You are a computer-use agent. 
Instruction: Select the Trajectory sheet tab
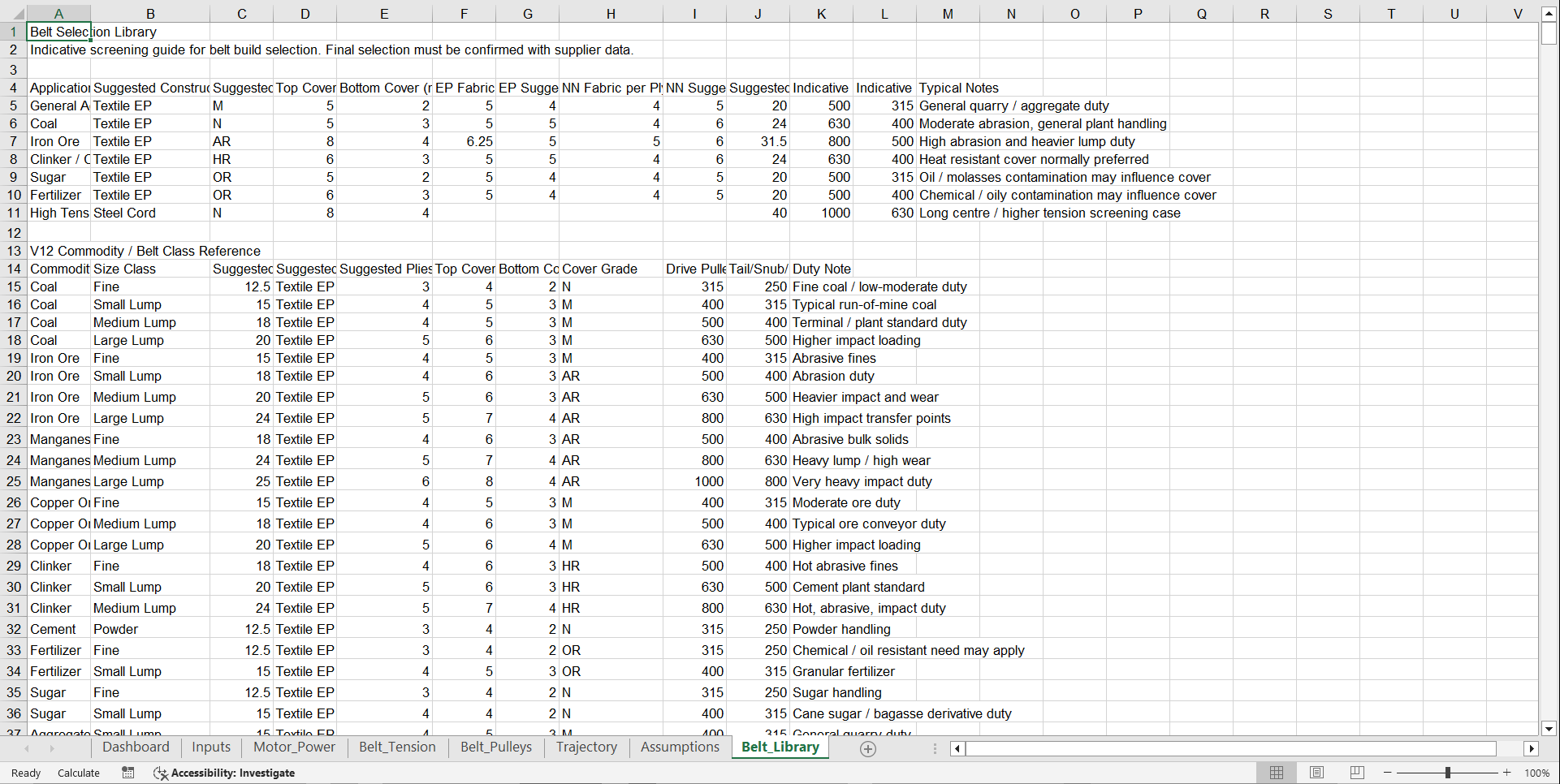(x=586, y=747)
